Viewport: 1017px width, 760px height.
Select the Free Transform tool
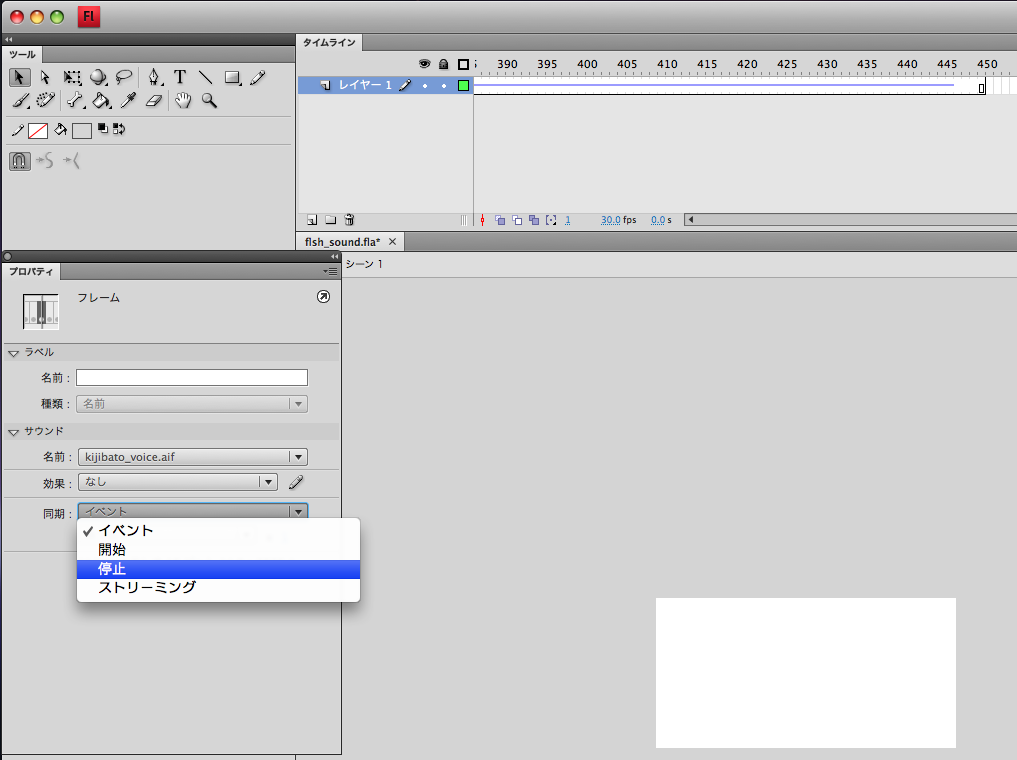tap(72, 78)
